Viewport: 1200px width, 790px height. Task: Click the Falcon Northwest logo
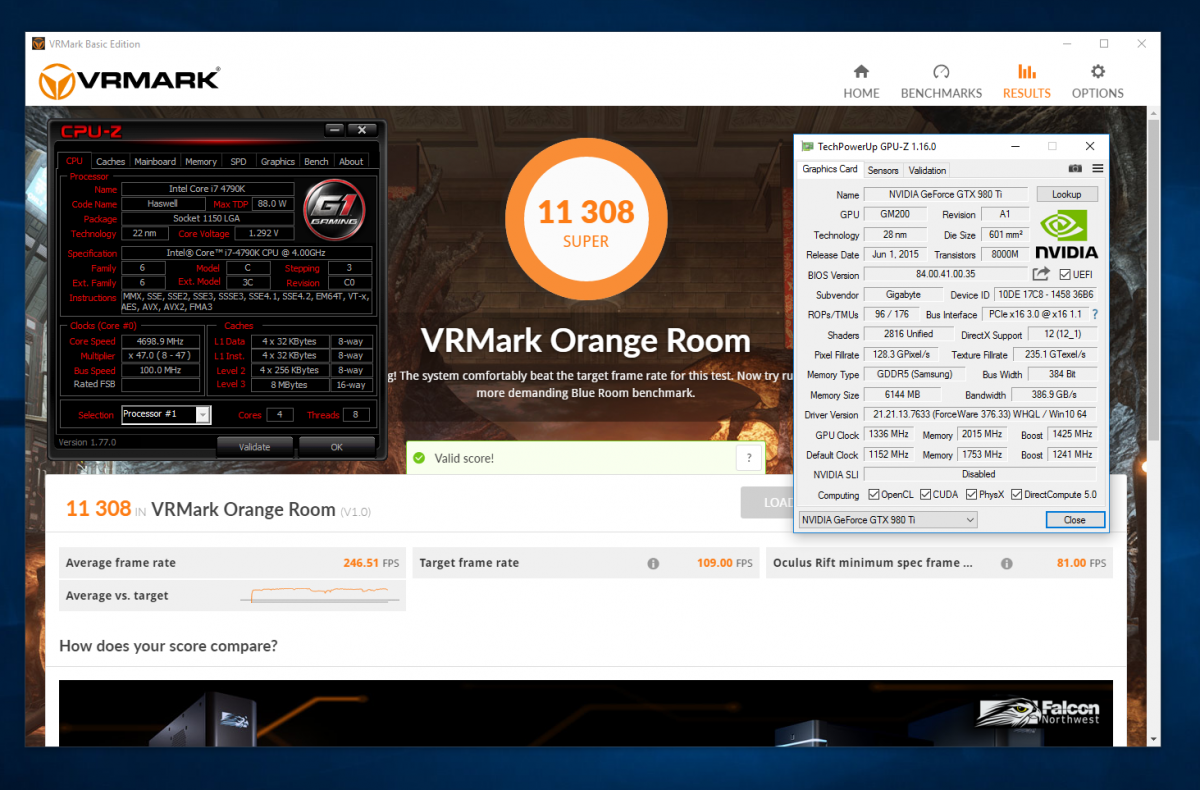coord(1038,712)
